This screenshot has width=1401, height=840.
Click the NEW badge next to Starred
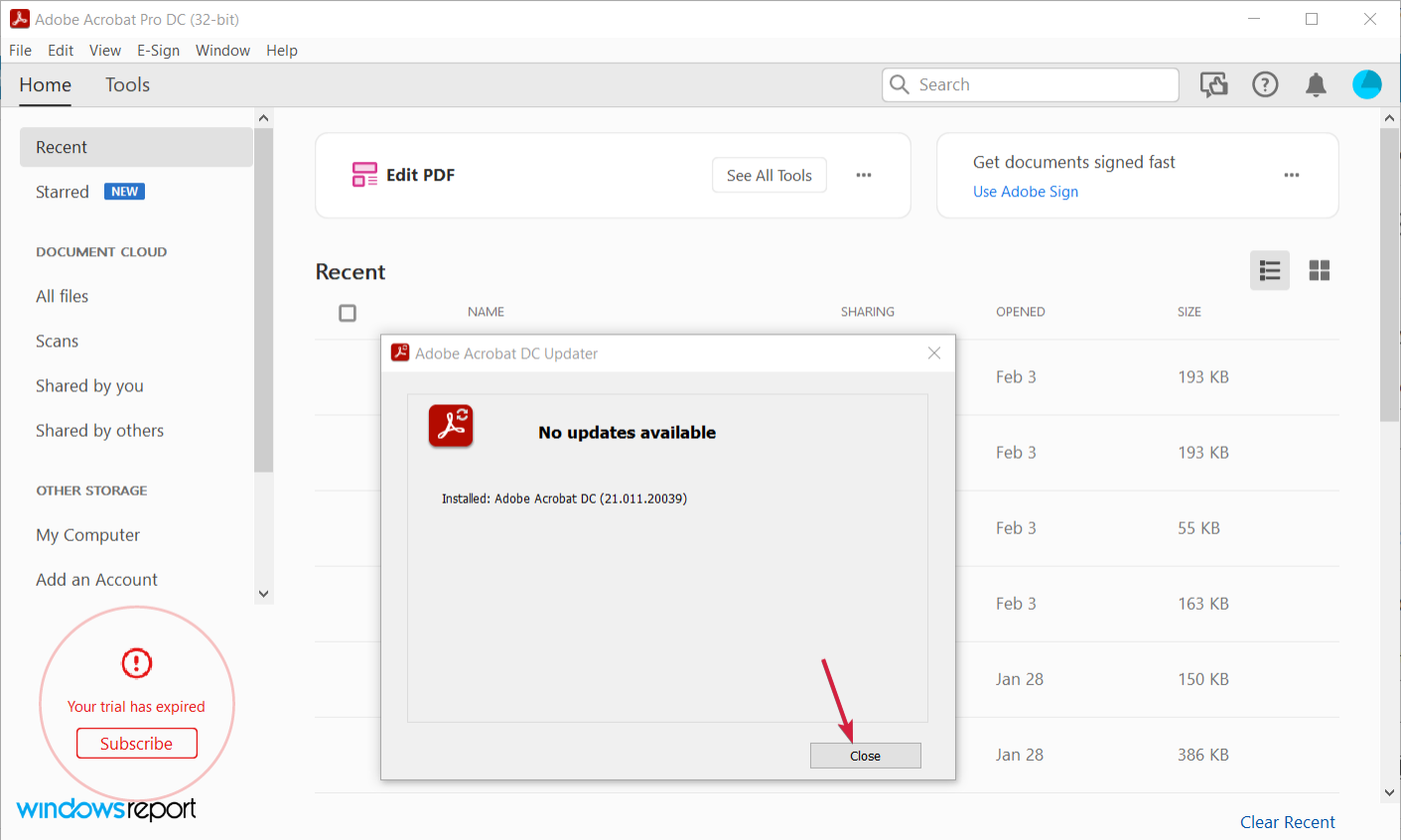[125, 192]
